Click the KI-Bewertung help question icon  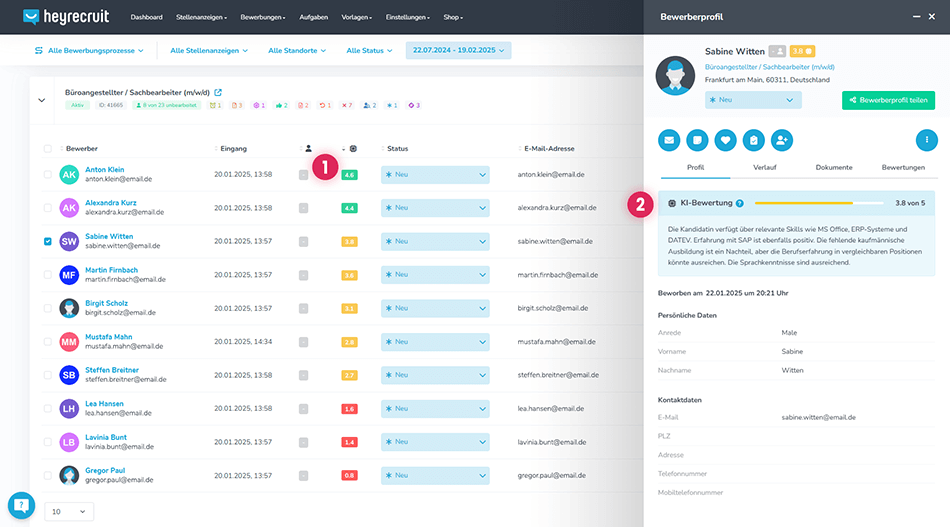pyautogui.click(x=740, y=203)
